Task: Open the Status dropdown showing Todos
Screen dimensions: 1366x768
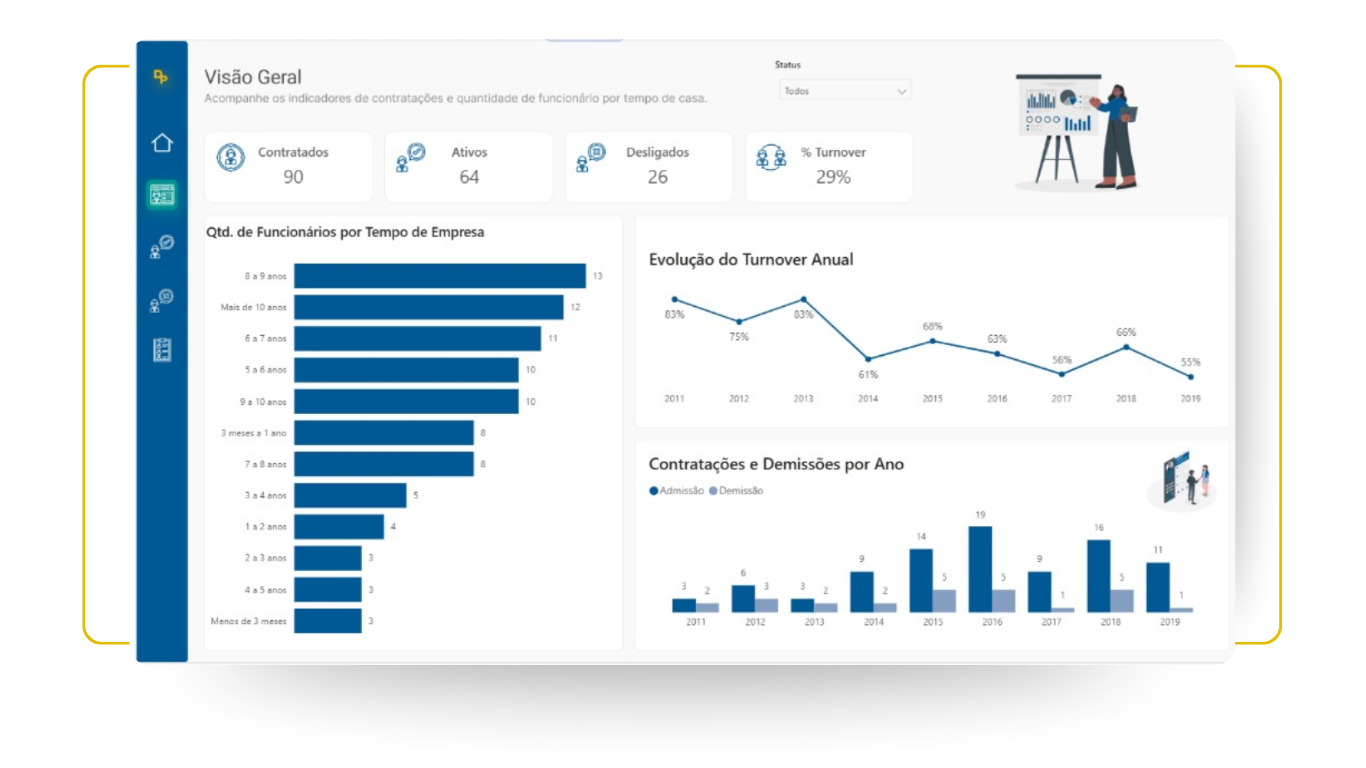Action: click(845, 91)
